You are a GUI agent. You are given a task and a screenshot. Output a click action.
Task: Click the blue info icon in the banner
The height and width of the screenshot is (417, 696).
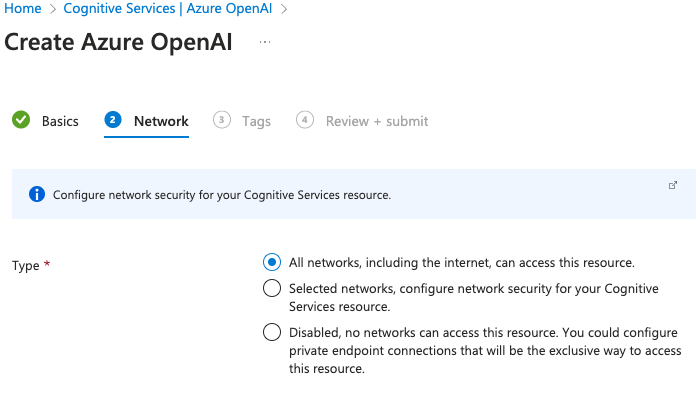tap(37, 194)
